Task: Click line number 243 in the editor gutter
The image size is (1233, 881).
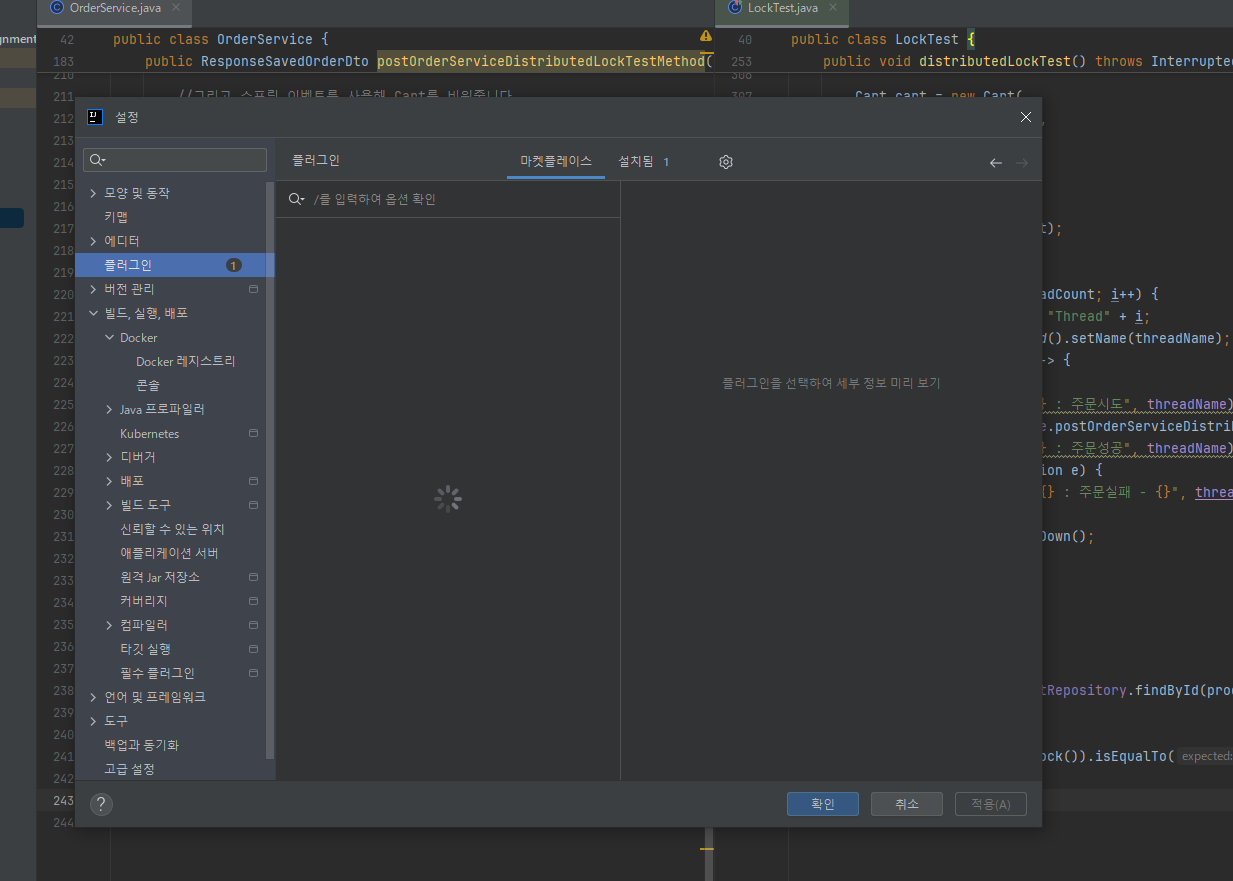Action: tap(62, 800)
